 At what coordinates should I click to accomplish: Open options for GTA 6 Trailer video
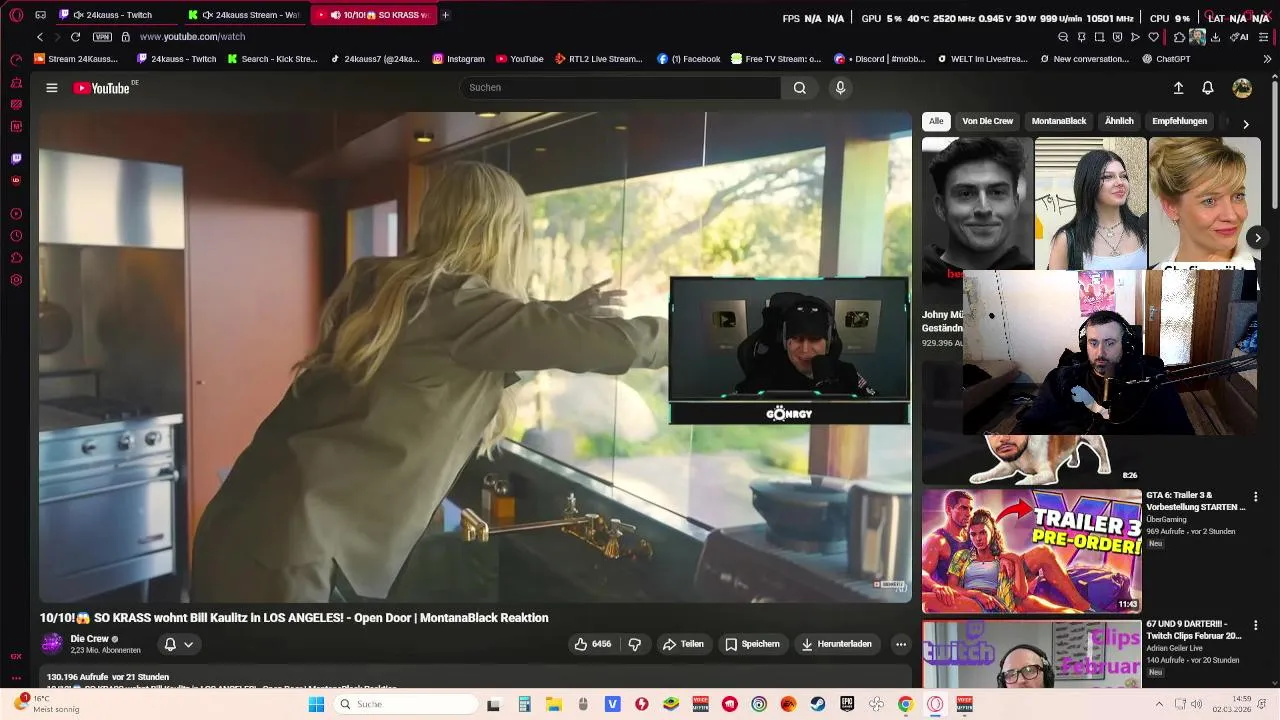tap(1256, 496)
